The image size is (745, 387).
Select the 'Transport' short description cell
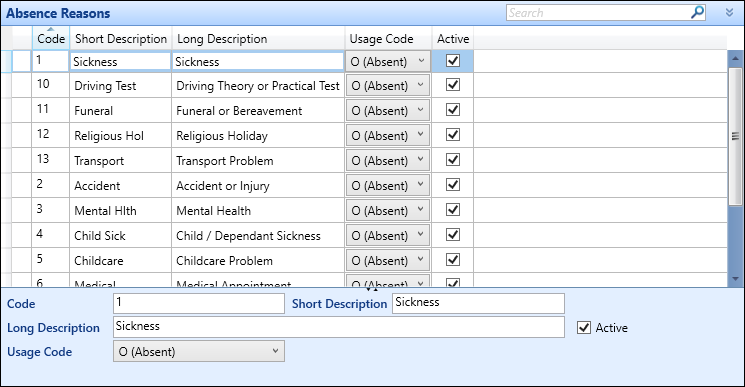(120, 160)
